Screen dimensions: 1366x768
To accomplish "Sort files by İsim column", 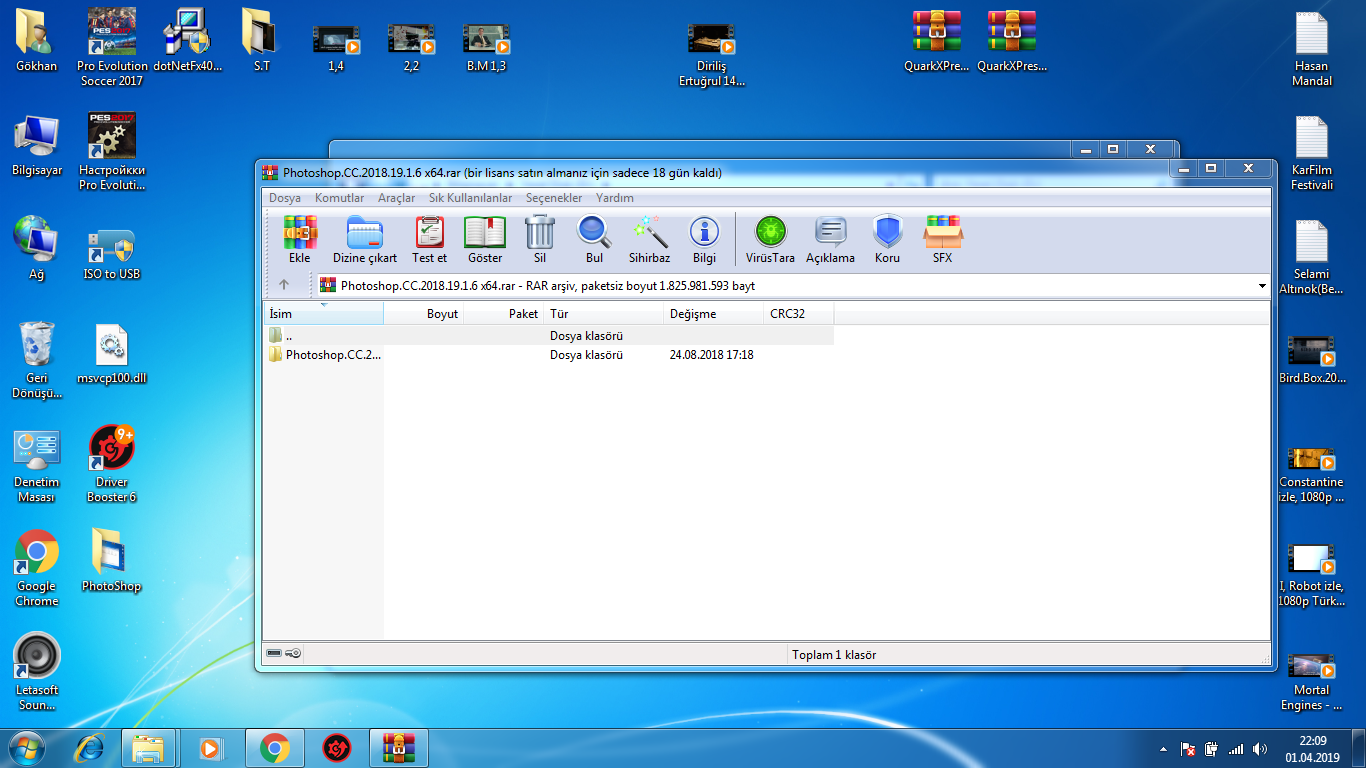I will click(323, 314).
